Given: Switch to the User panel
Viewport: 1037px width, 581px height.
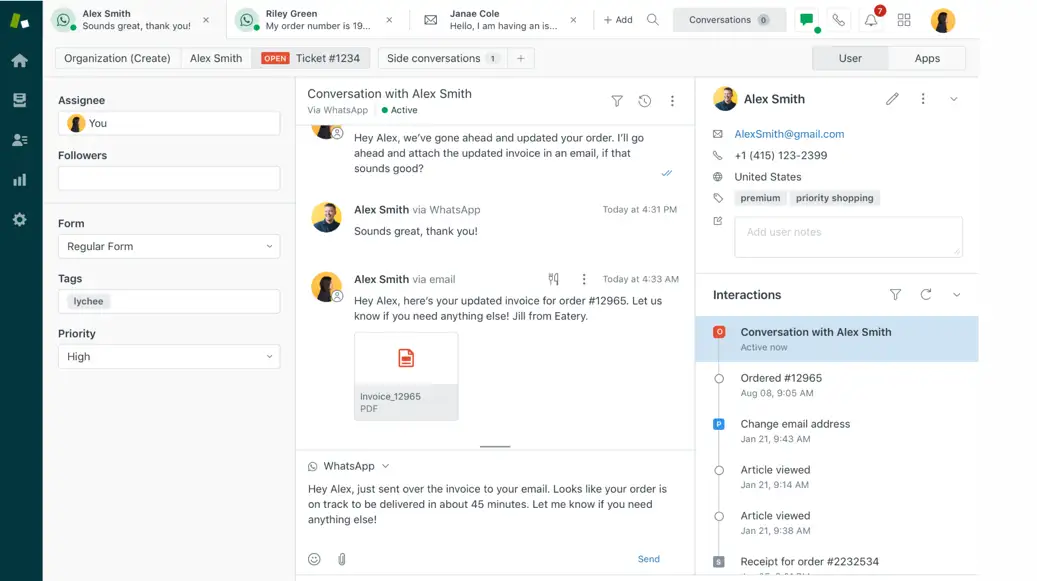Looking at the screenshot, I should (x=850, y=58).
